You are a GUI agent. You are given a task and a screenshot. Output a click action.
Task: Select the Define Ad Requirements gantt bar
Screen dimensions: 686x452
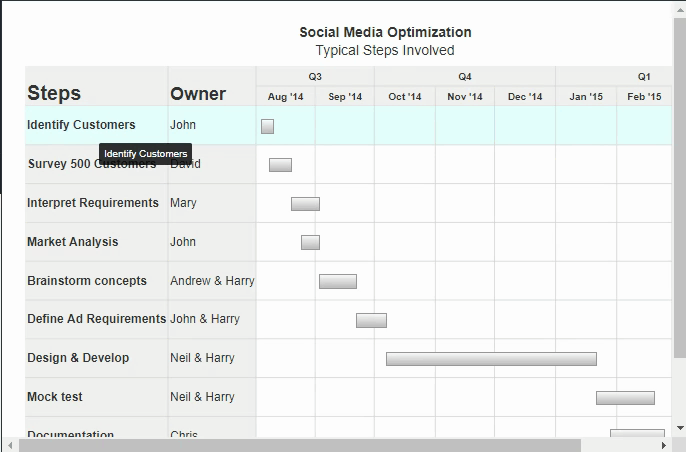[x=371, y=320]
